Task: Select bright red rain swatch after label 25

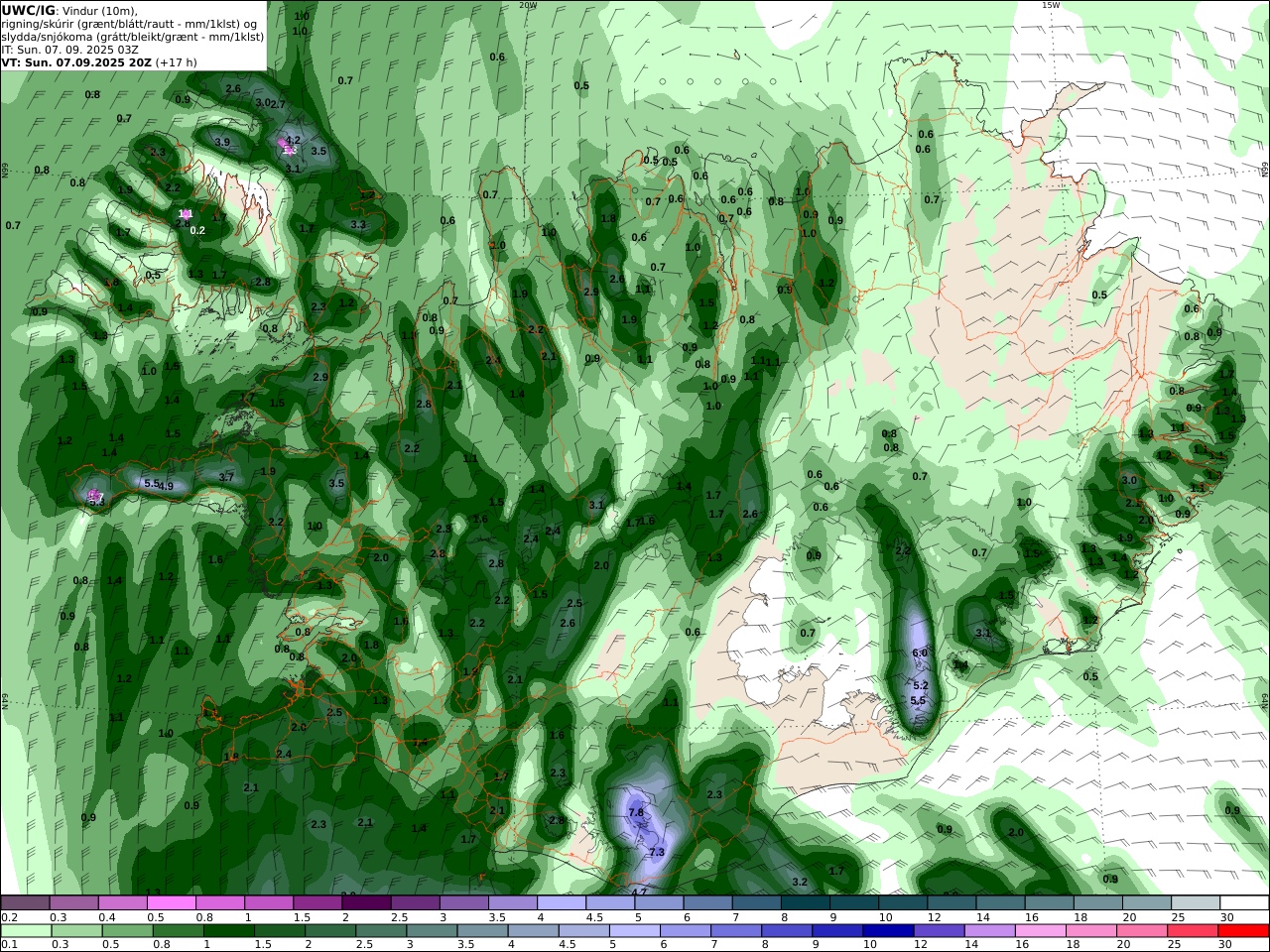Action: click(x=1242, y=931)
